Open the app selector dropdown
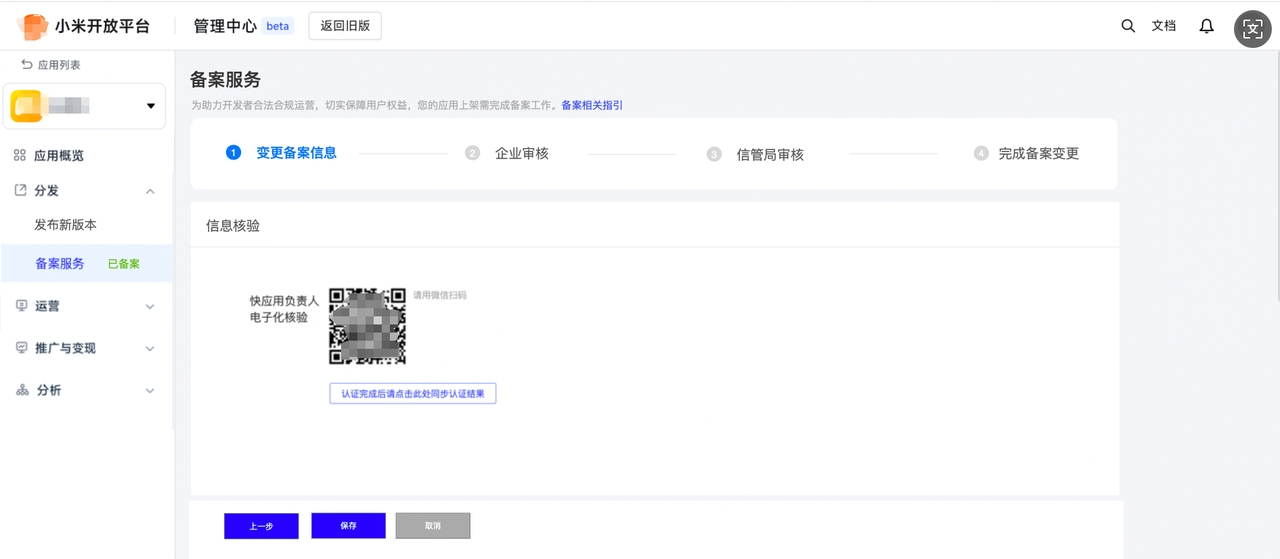 (x=151, y=106)
